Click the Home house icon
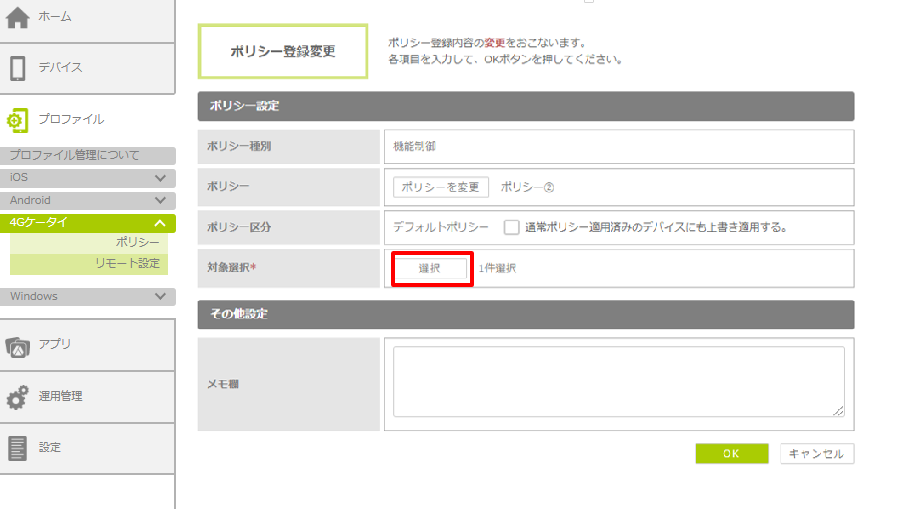This screenshot has height=509, width=919. click(18, 17)
